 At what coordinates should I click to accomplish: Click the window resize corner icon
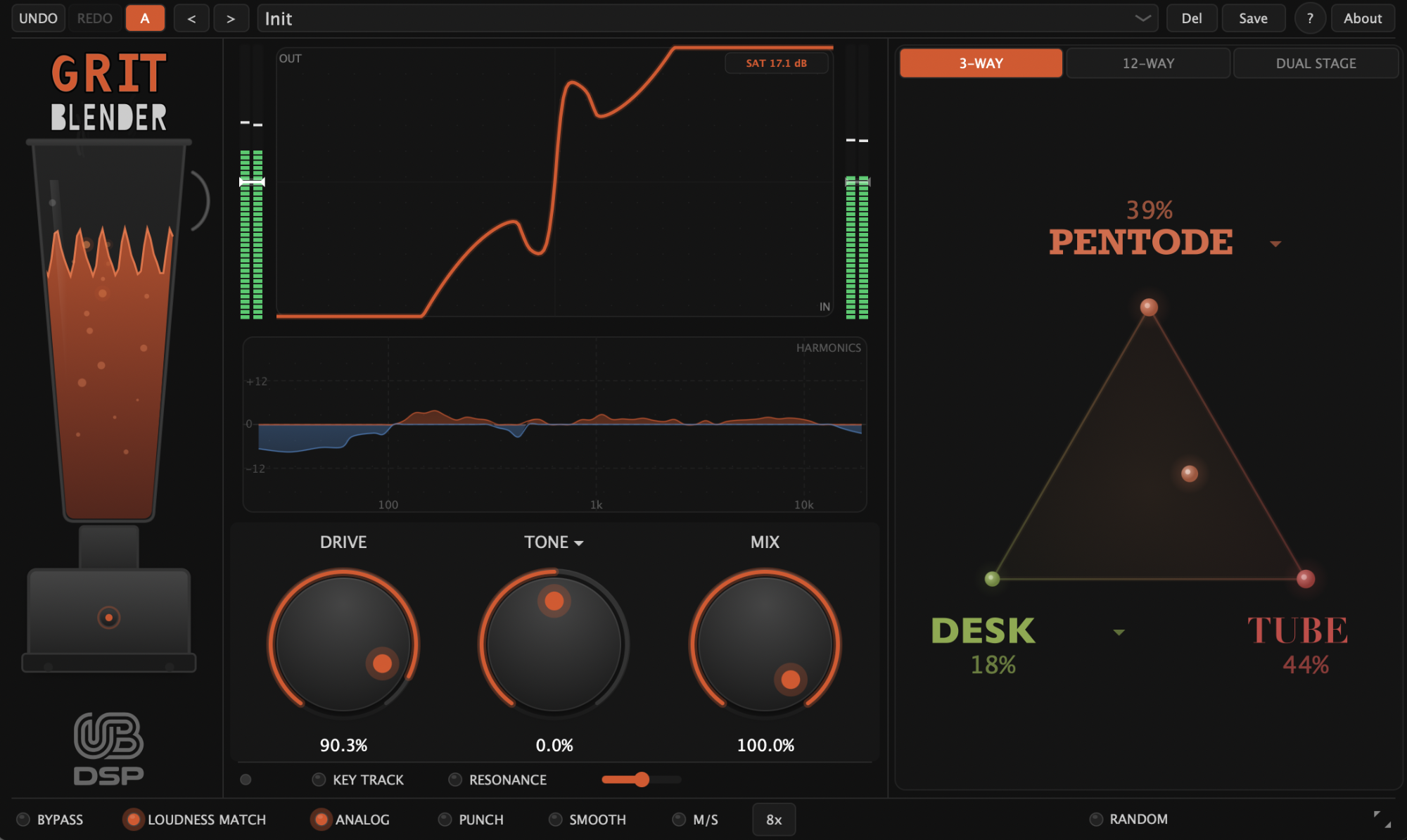[1382, 820]
